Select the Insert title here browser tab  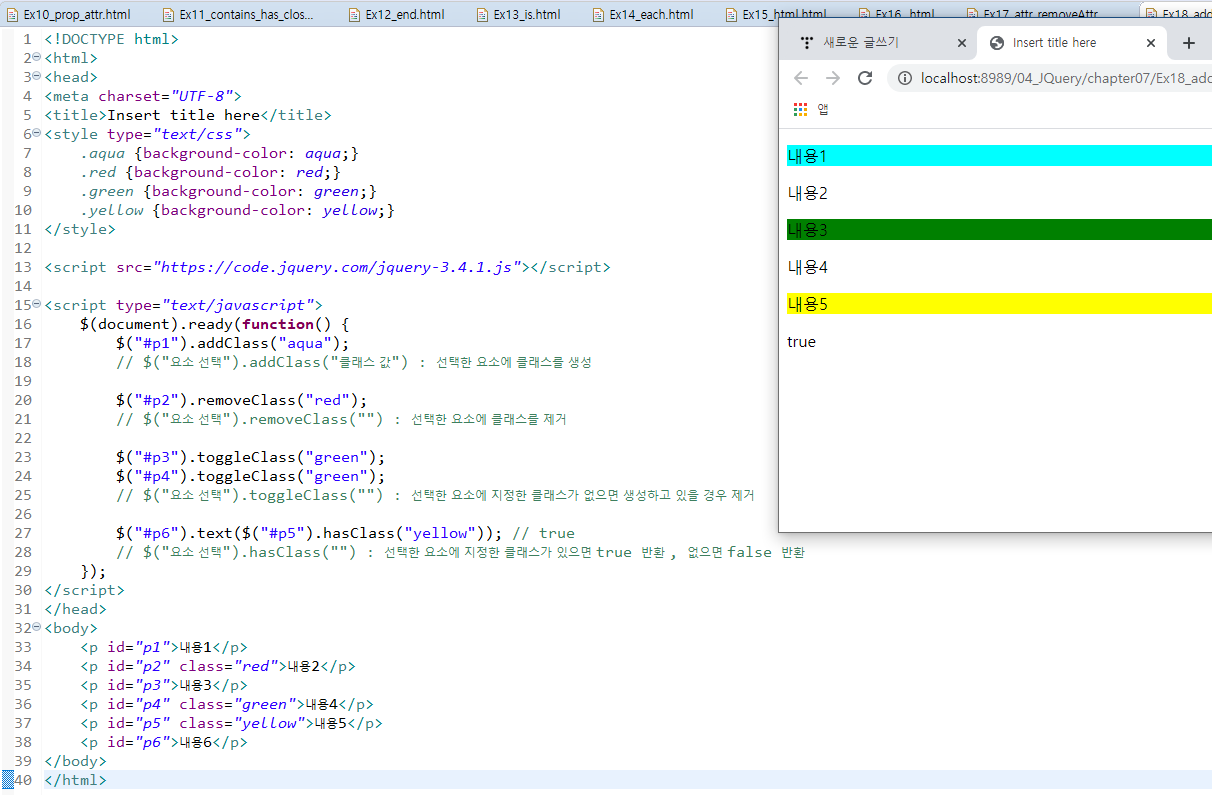(x=1070, y=43)
